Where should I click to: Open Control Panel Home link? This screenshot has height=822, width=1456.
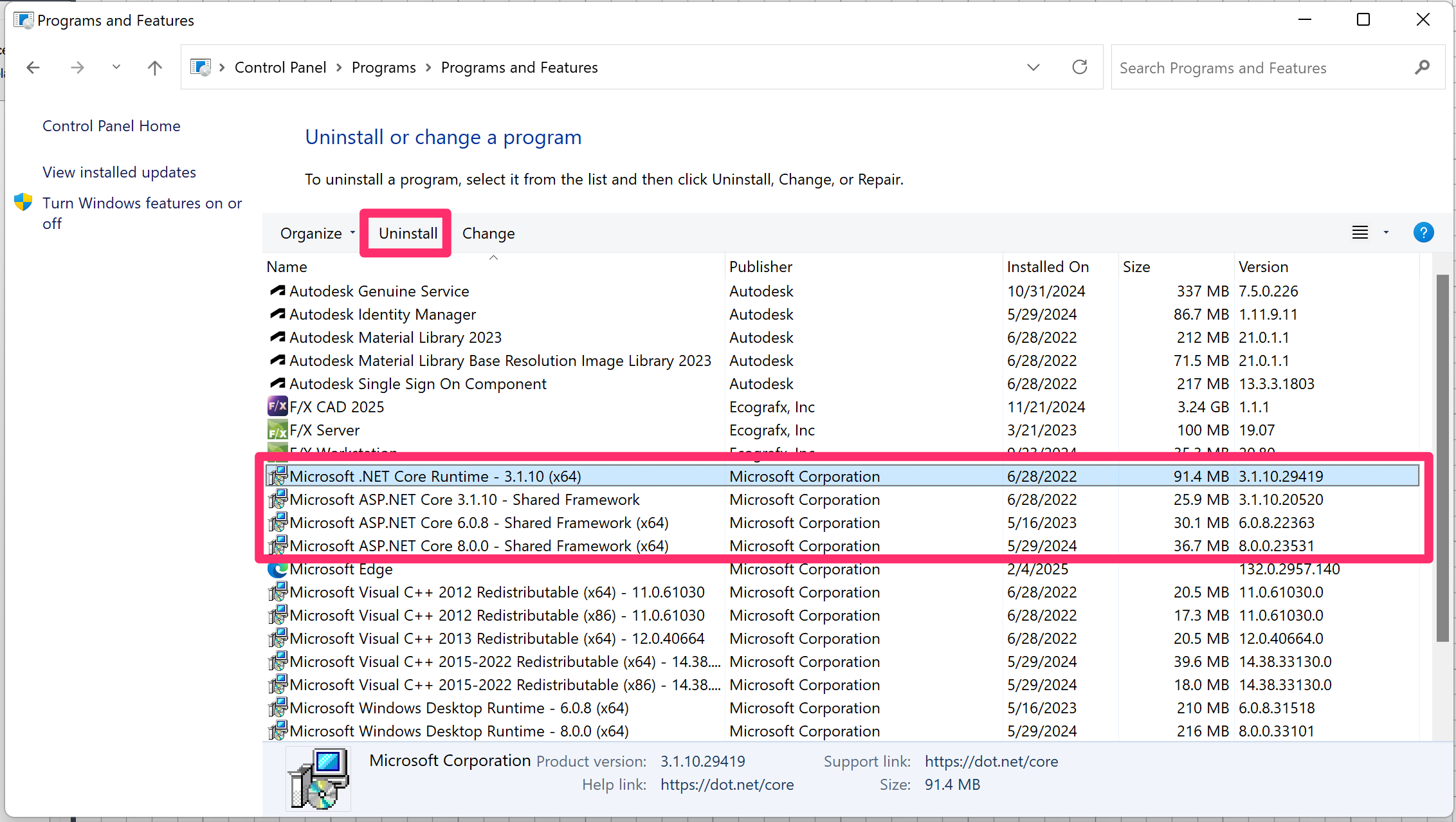click(111, 126)
